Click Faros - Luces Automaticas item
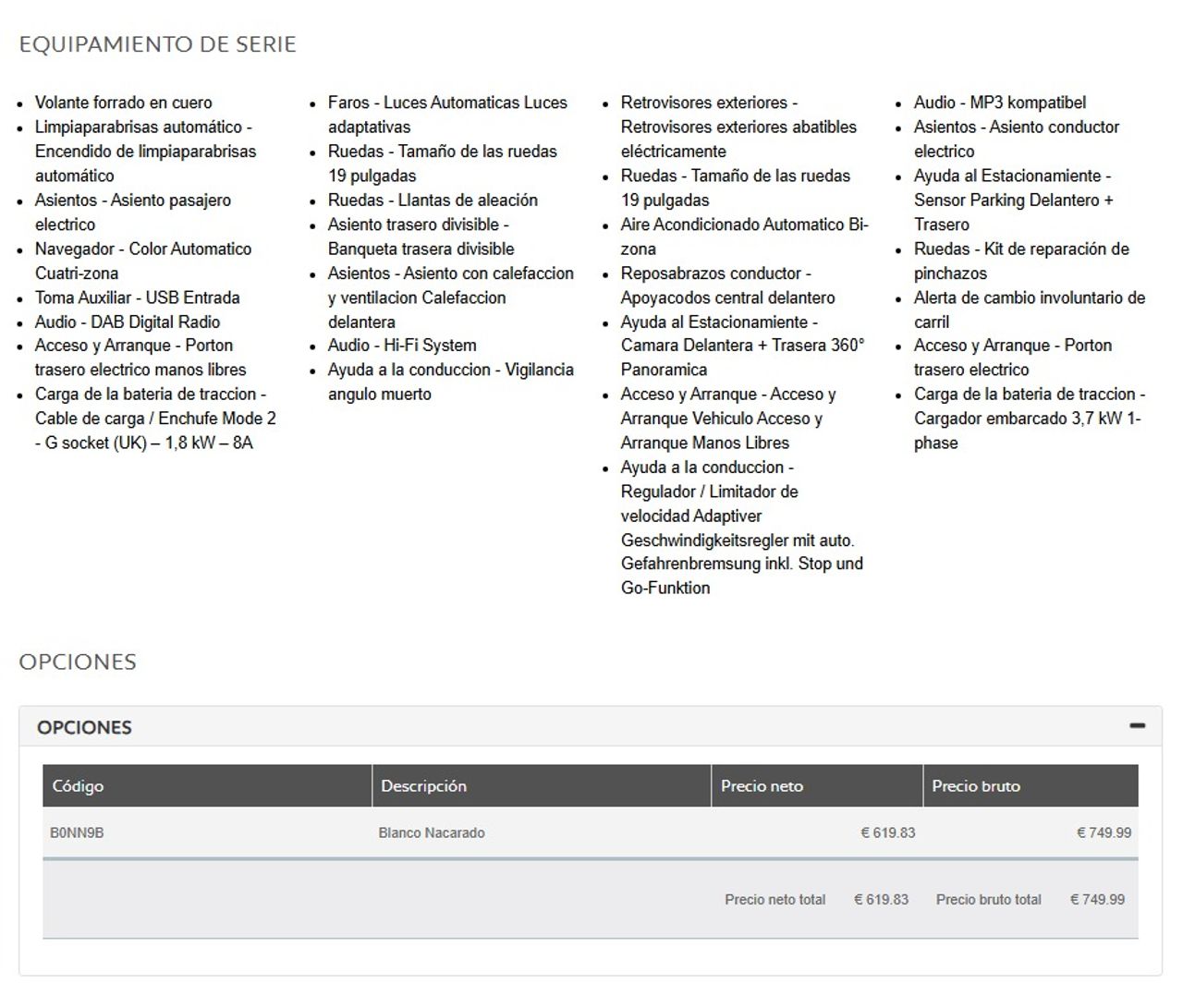Viewport: 1183px width, 1008px height. (x=447, y=115)
